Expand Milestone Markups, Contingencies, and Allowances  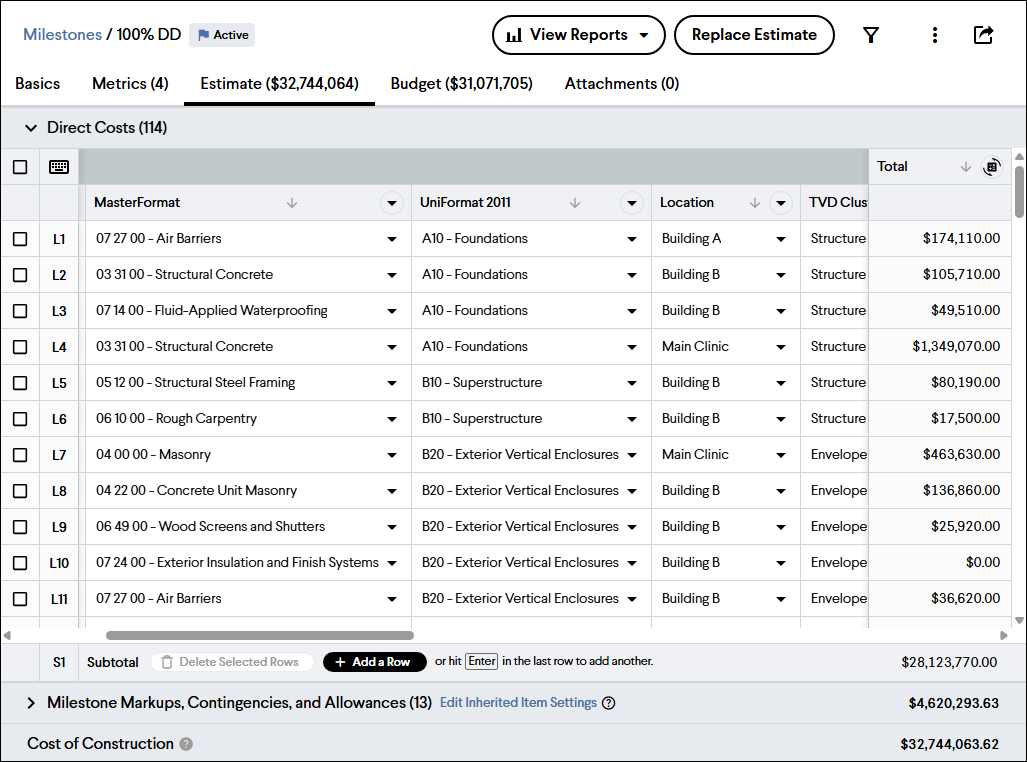point(30,703)
